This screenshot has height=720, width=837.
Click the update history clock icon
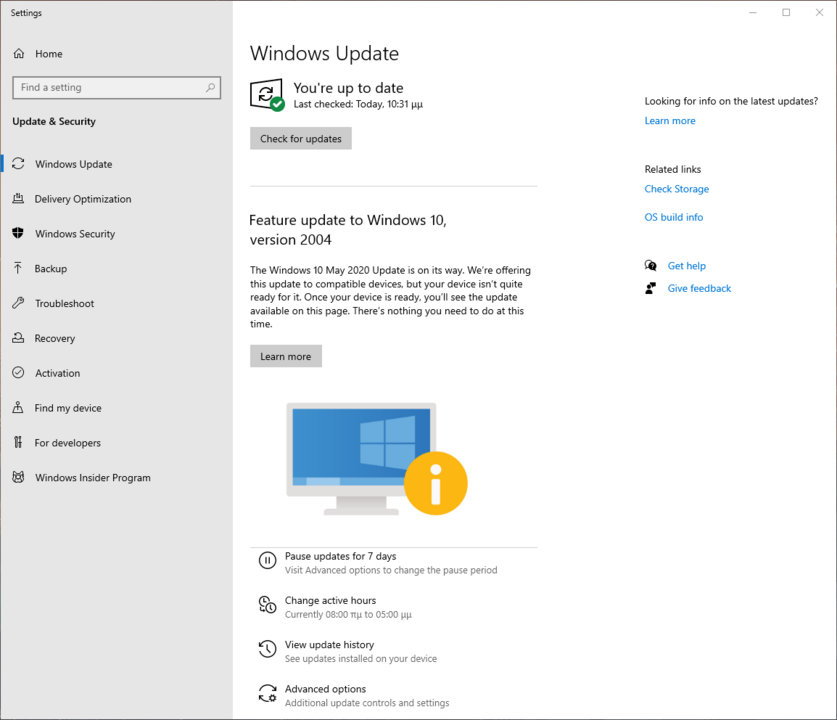[x=267, y=649]
